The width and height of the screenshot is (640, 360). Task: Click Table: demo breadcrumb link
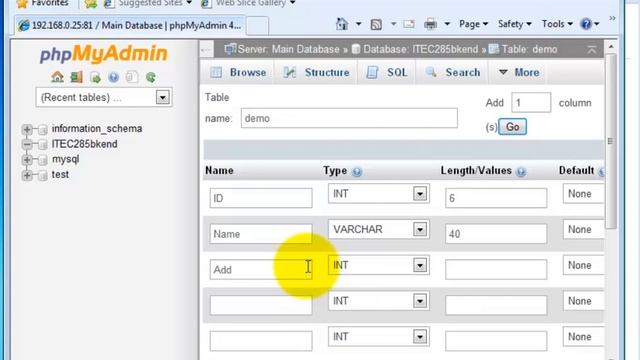[529, 49]
